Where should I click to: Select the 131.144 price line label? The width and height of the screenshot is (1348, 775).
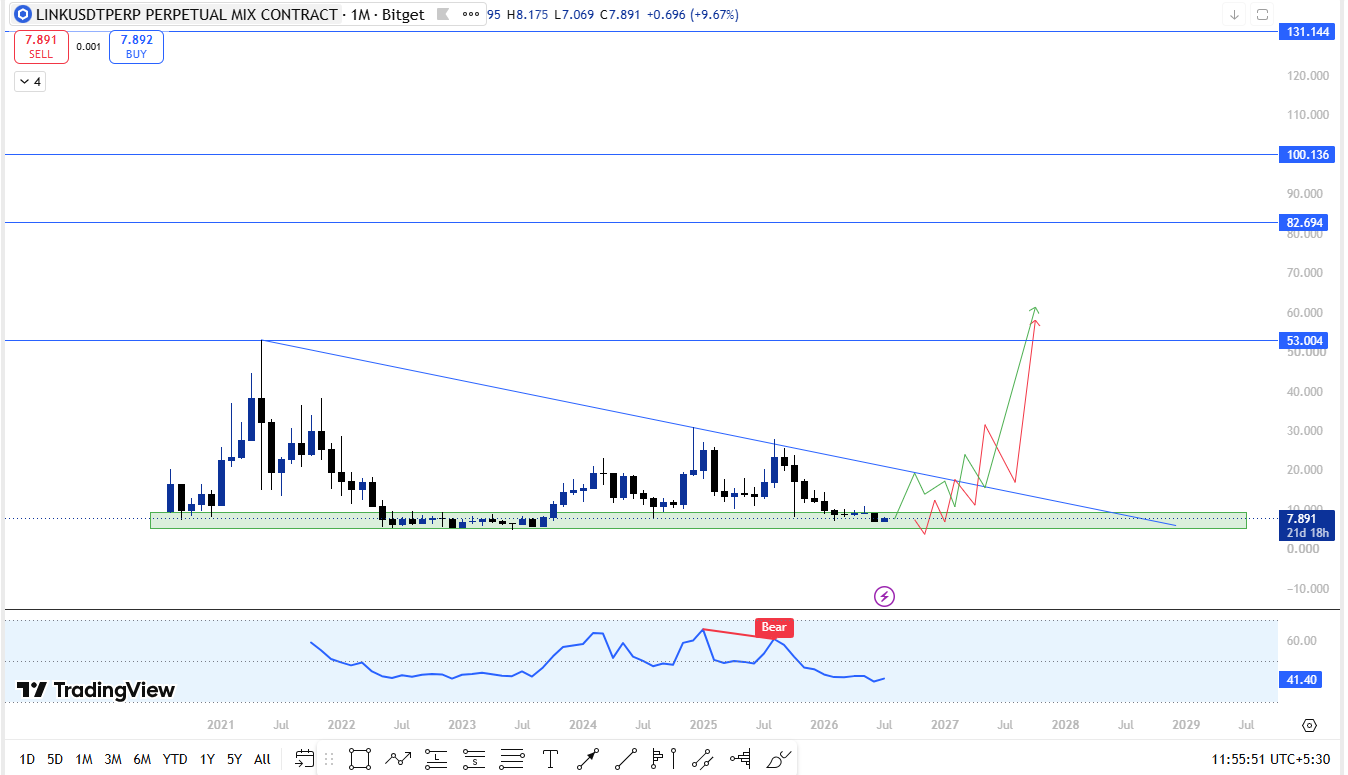(1305, 32)
